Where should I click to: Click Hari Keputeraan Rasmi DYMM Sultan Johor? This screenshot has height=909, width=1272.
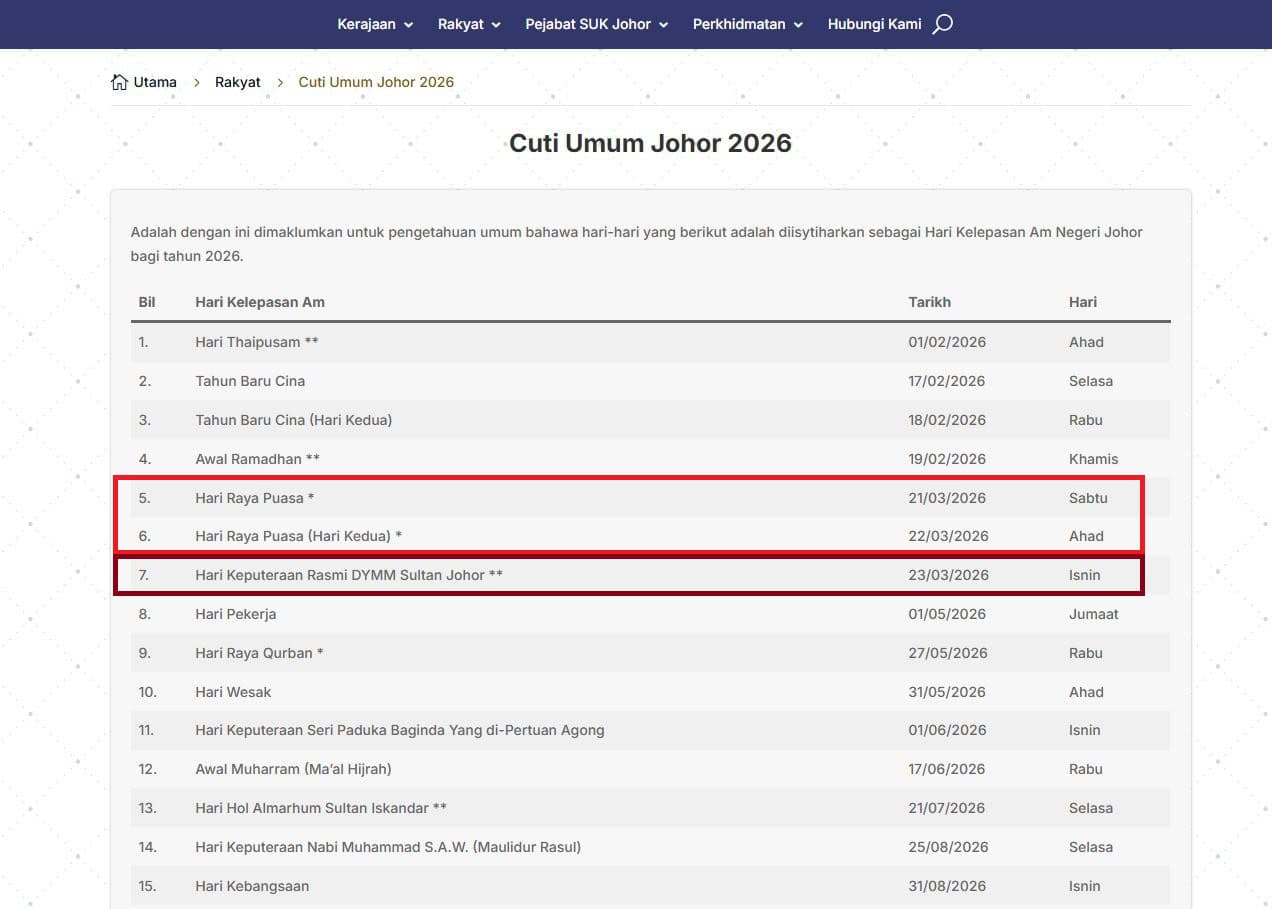pyautogui.click(x=349, y=575)
